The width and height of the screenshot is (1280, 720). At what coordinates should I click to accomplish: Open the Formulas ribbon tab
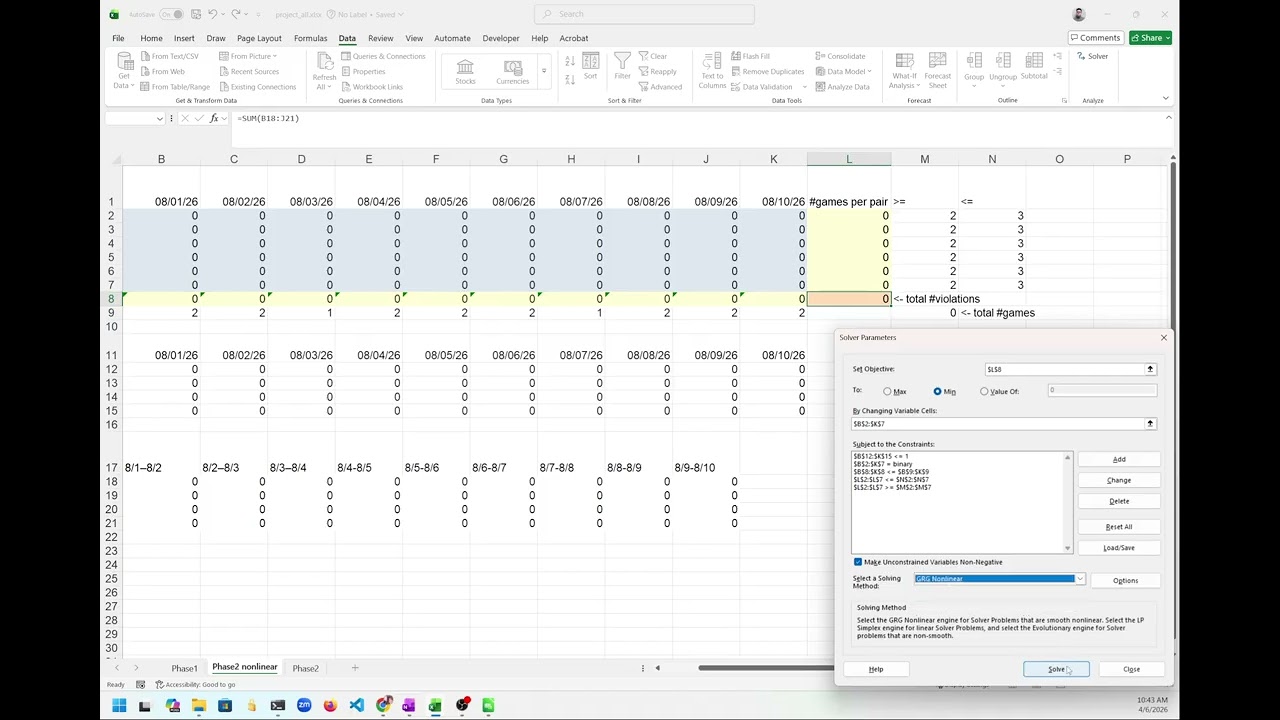[x=310, y=38]
